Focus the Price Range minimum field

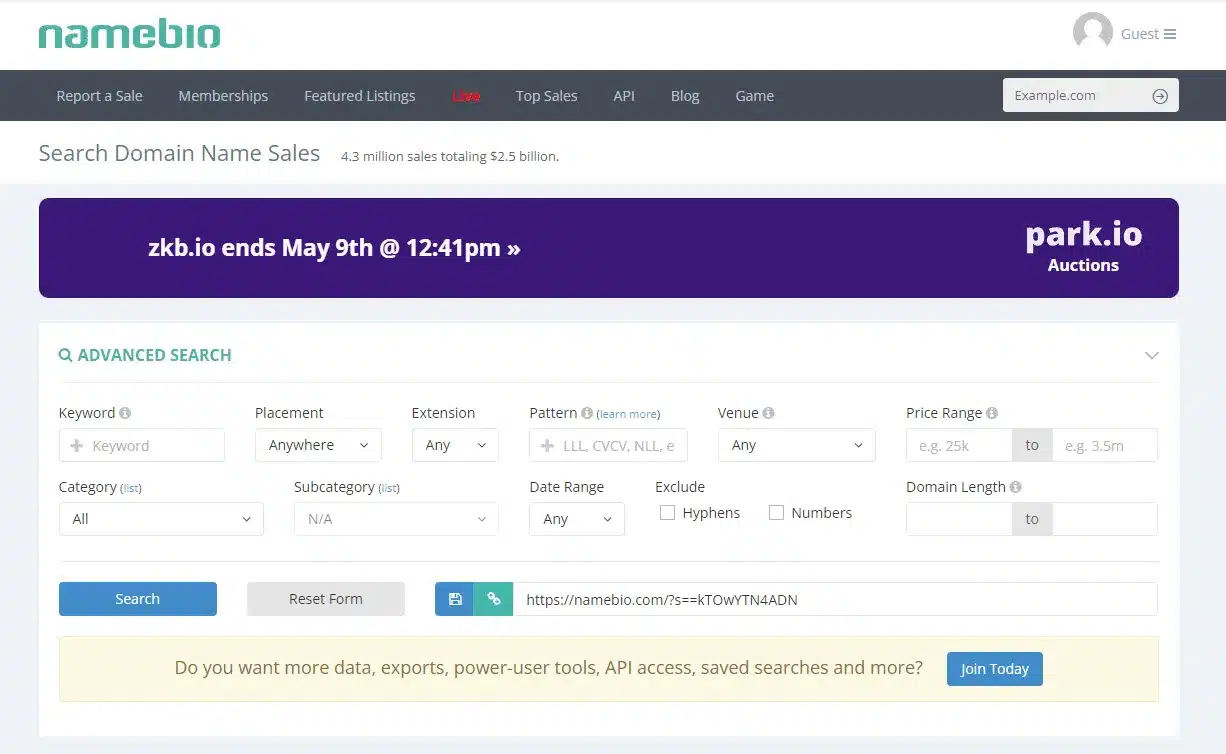click(959, 446)
